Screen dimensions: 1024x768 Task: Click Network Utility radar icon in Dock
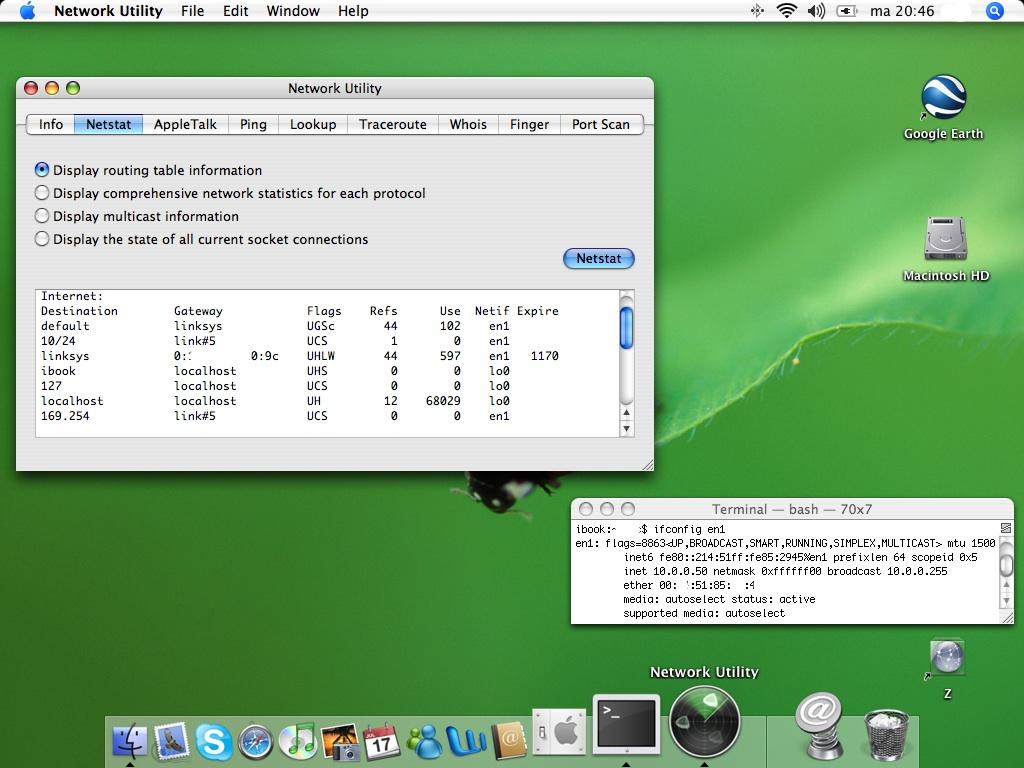click(x=705, y=722)
